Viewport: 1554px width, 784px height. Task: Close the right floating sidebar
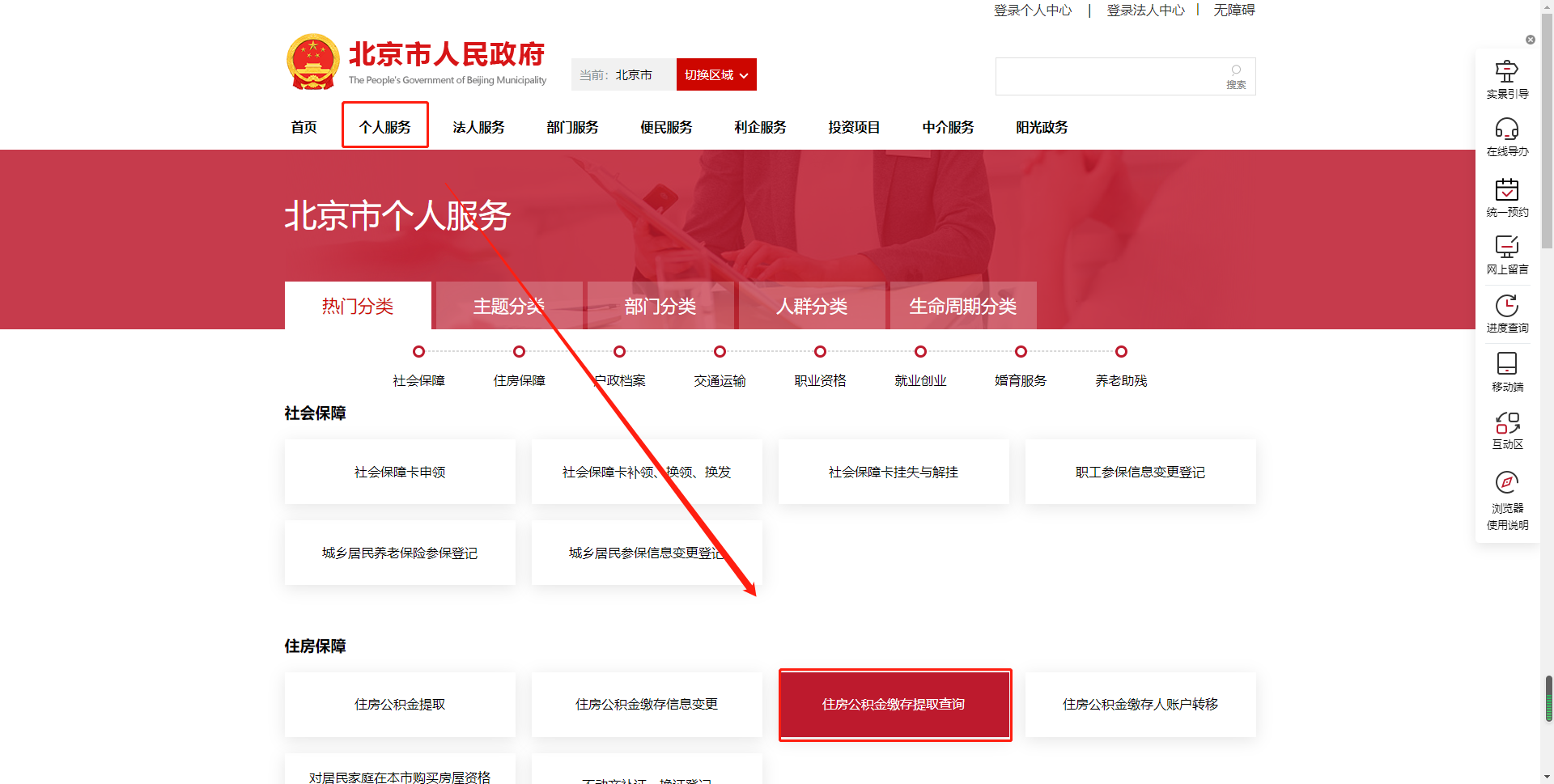[1530, 40]
